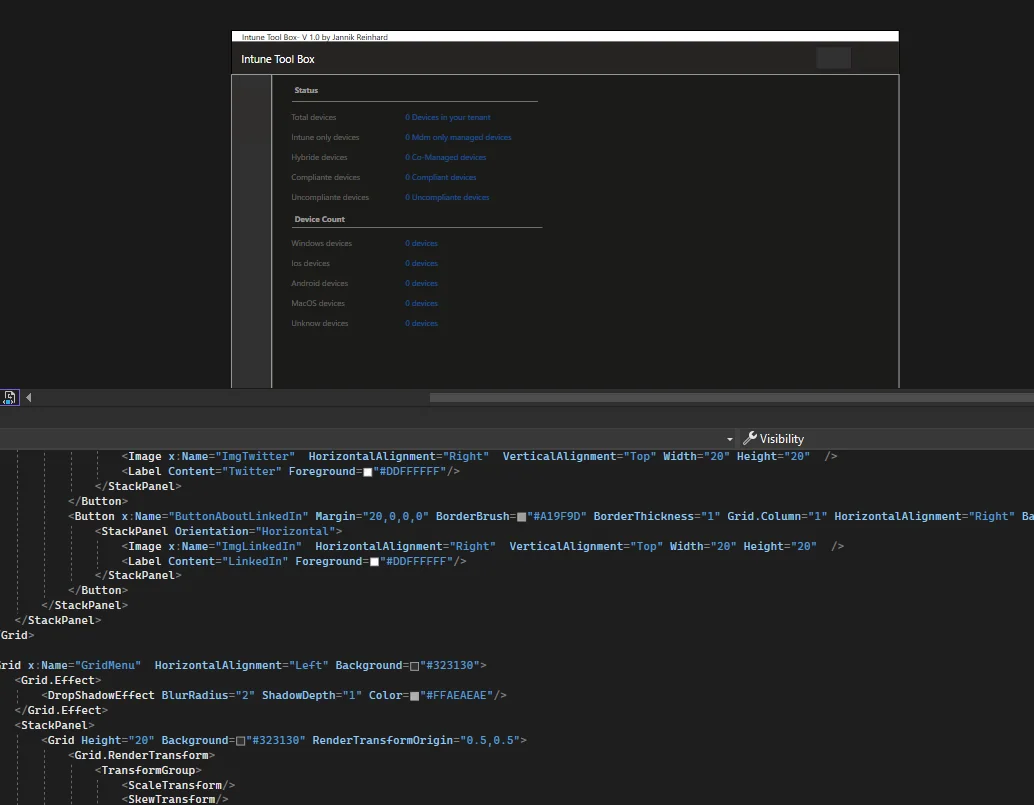Click the dark button in designer header
Viewport: 1034px width, 805px height.
tap(834, 59)
